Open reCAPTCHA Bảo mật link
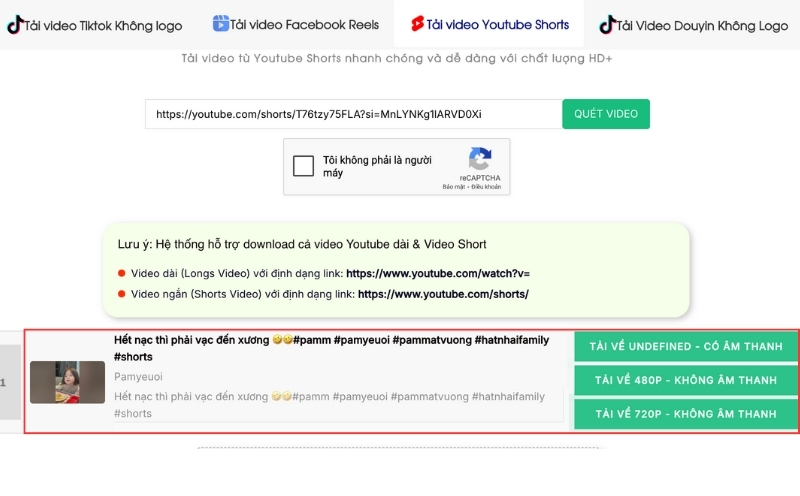 [454, 187]
